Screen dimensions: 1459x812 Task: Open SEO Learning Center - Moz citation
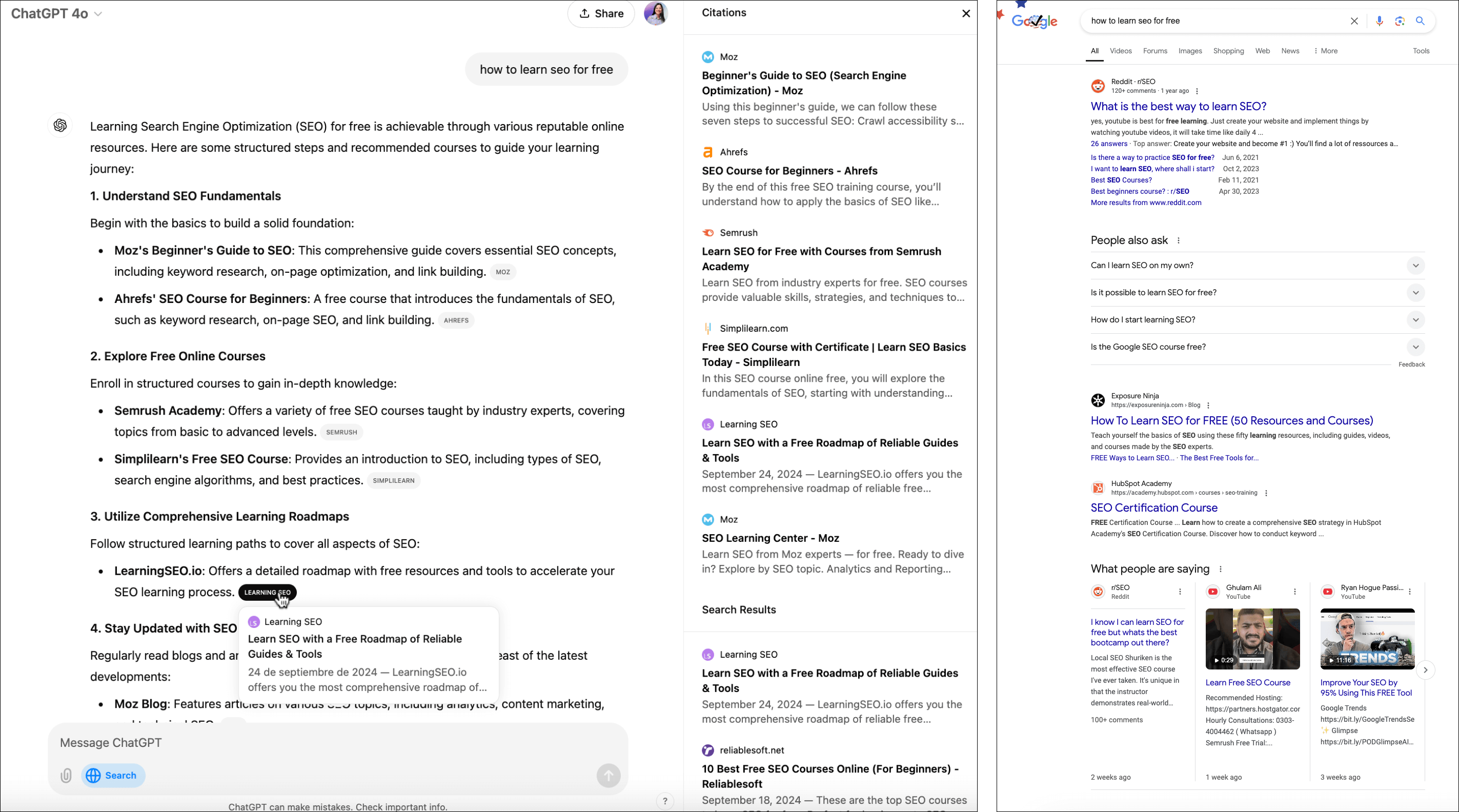click(771, 538)
